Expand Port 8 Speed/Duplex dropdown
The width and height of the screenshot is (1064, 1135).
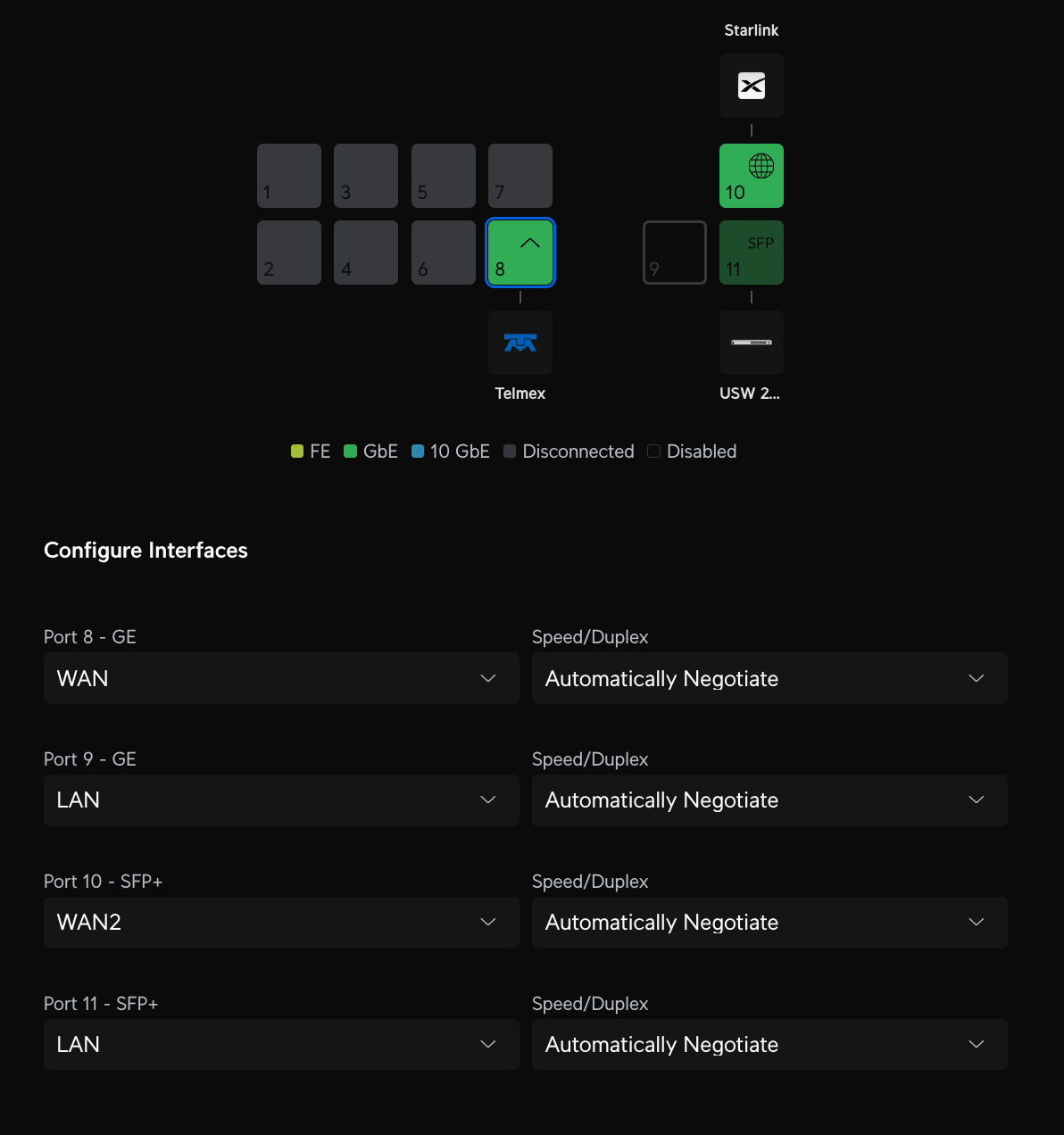769,678
